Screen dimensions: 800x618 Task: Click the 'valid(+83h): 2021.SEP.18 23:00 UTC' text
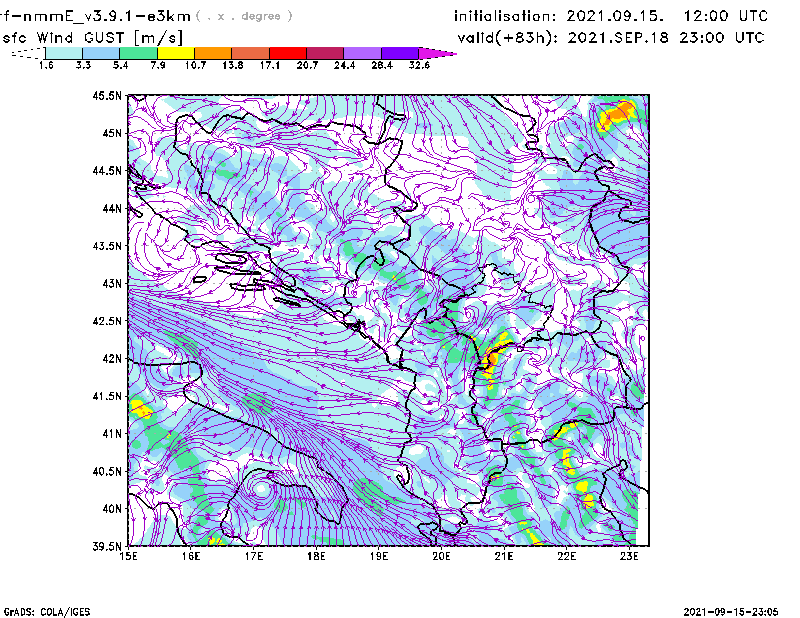(x=611, y=38)
